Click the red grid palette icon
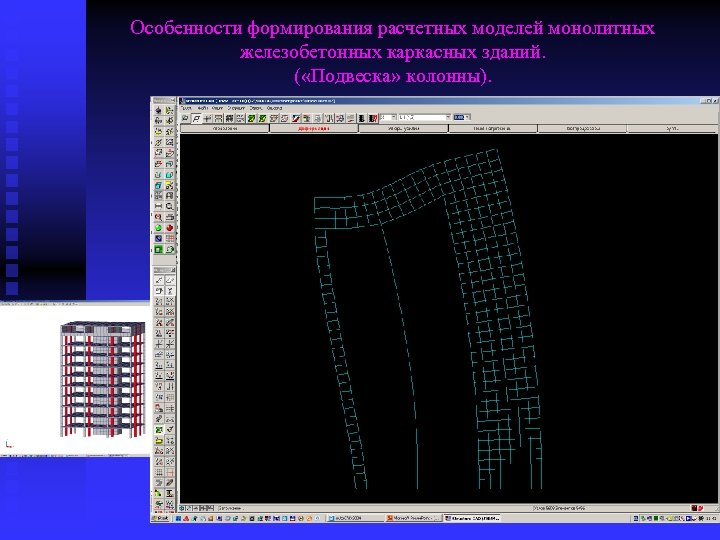The height and width of the screenshot is (540, 720). [x=170, y=238]
